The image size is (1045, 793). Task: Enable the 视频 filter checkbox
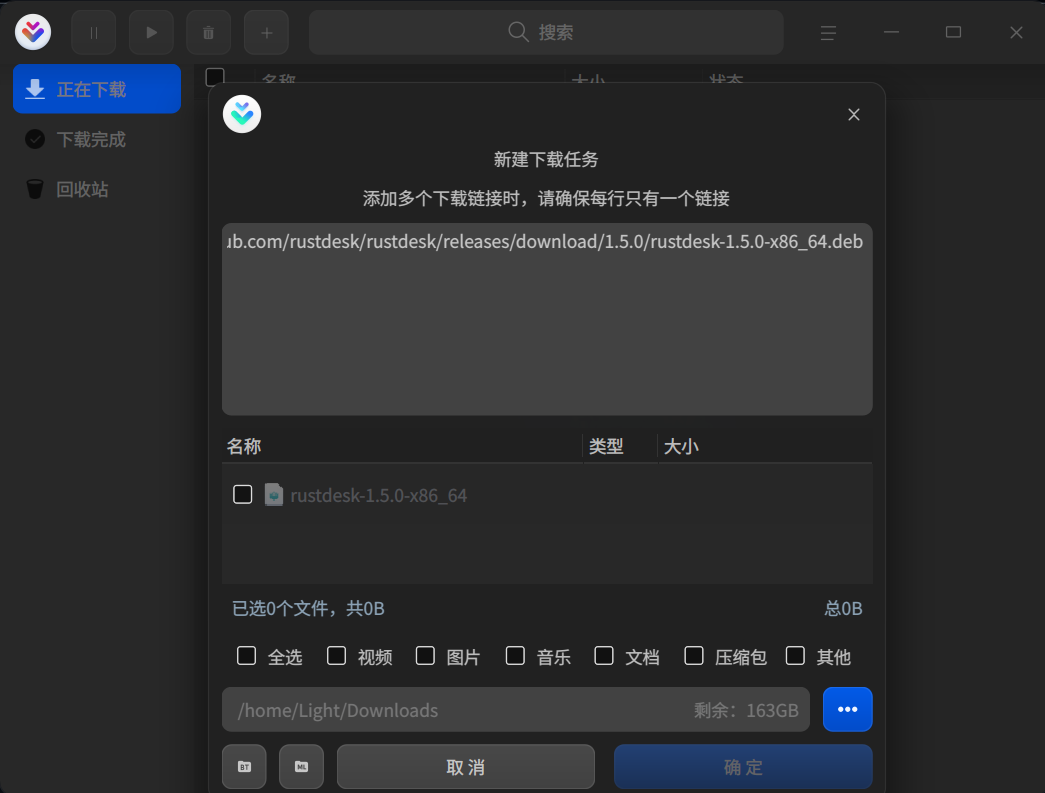tap(337, 656)
